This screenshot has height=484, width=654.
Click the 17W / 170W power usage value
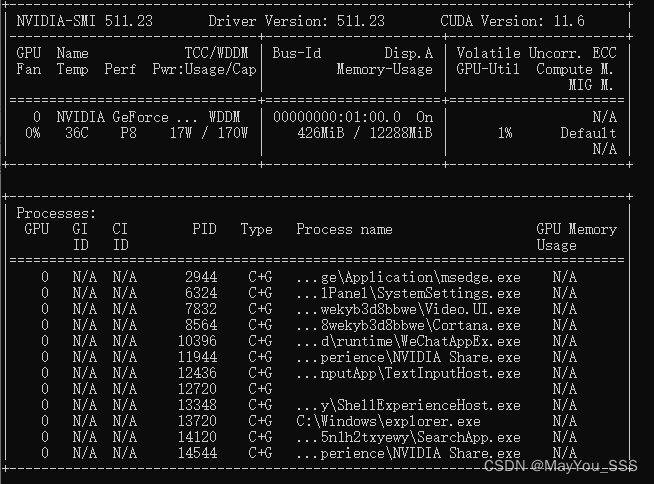tap(208, 133)
